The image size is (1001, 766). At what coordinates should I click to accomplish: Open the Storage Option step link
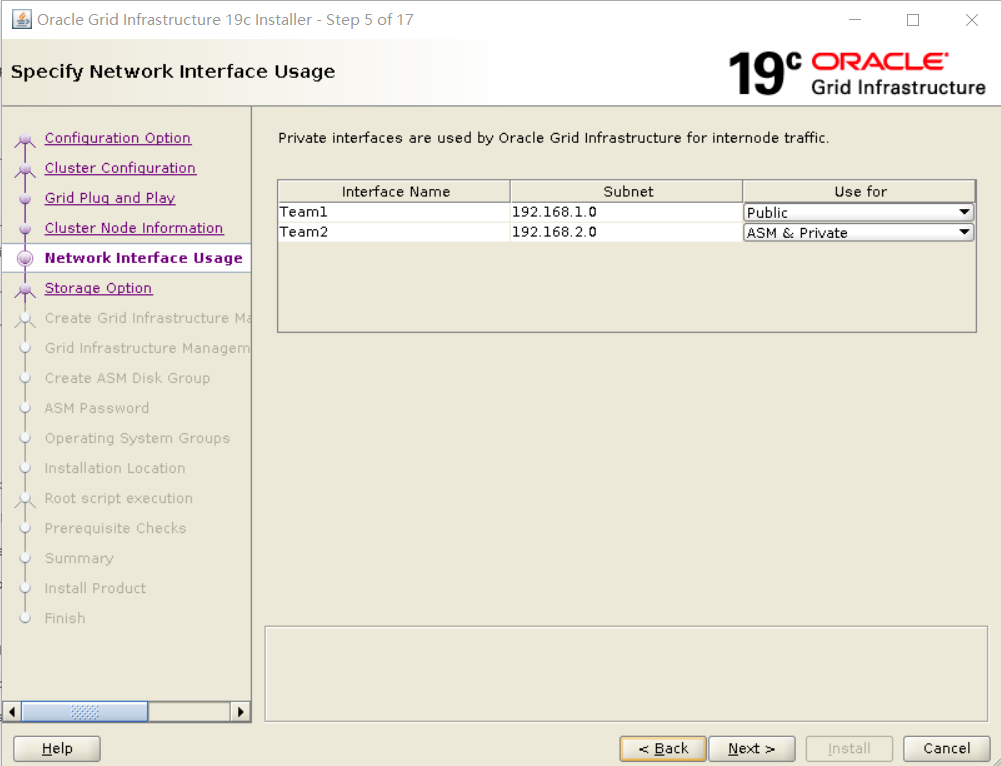tap(98, 288)
